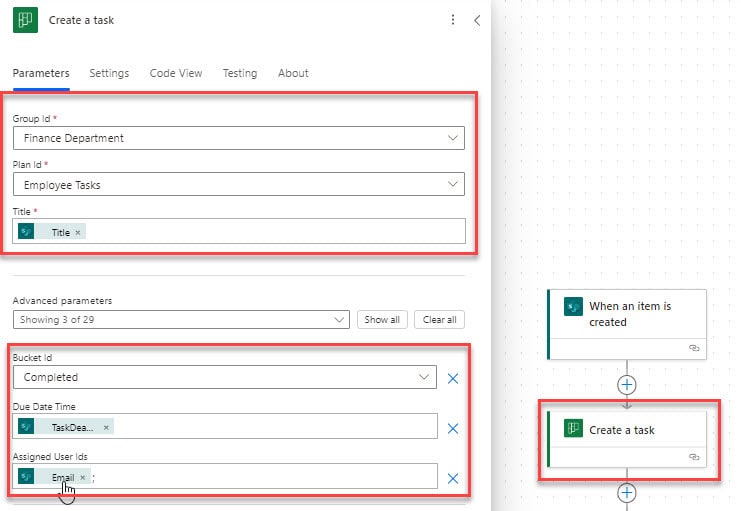Open the Testing tab
The width and height of the screenshot is (741, 511).
point(240,73)
